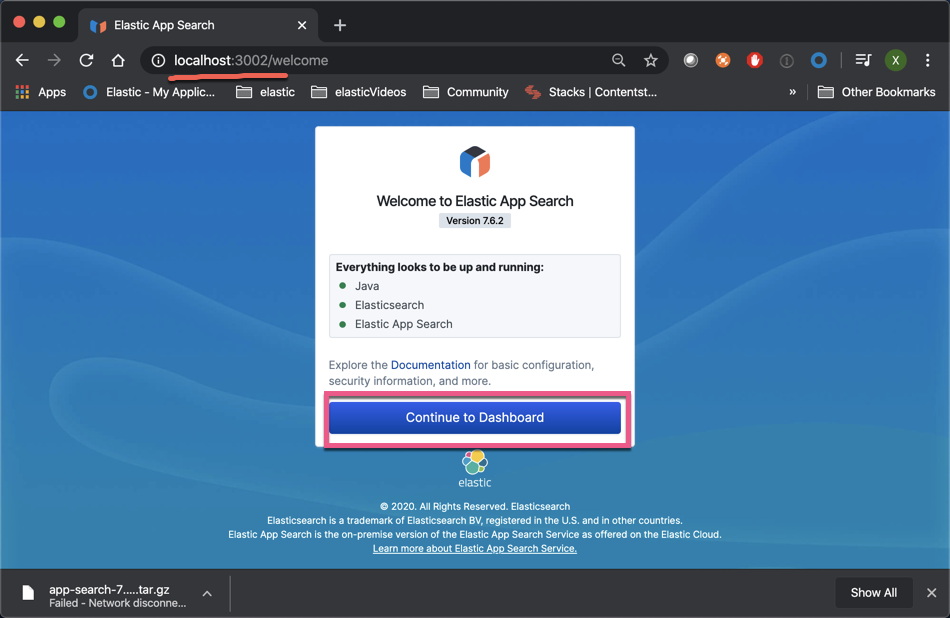Screen dimensions: 950x618
Task: Open Stacks | Contentst... bookmark
Action: click(591, 92)
